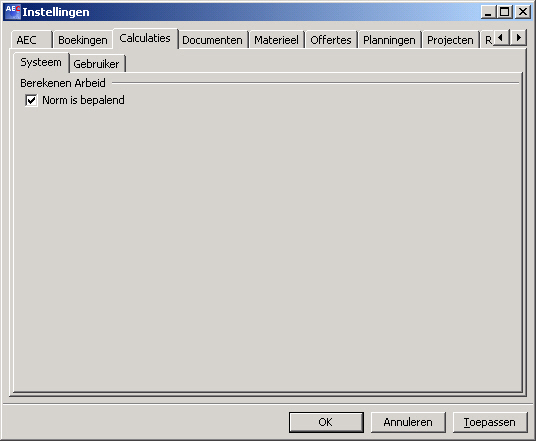Close the Instellingen dialog window
The height and width of the screenshot is (441, 536).
[x=523, y=12]
